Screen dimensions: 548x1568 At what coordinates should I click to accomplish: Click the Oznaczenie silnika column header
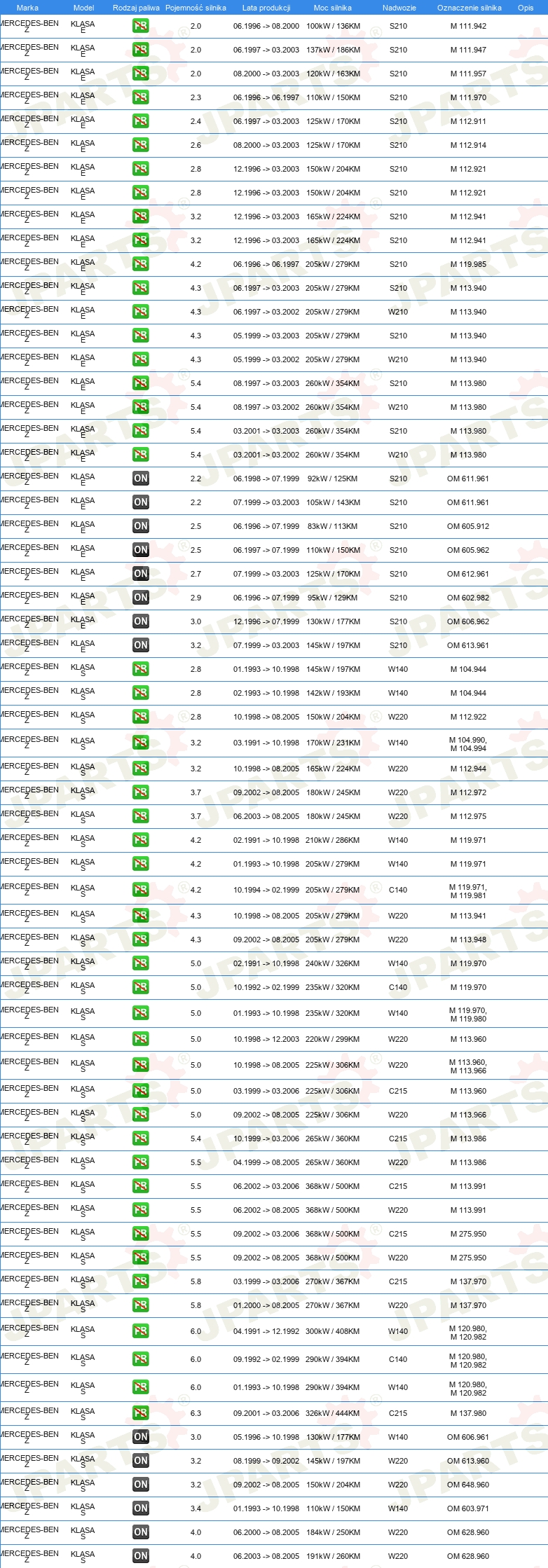tap(470, 8)
